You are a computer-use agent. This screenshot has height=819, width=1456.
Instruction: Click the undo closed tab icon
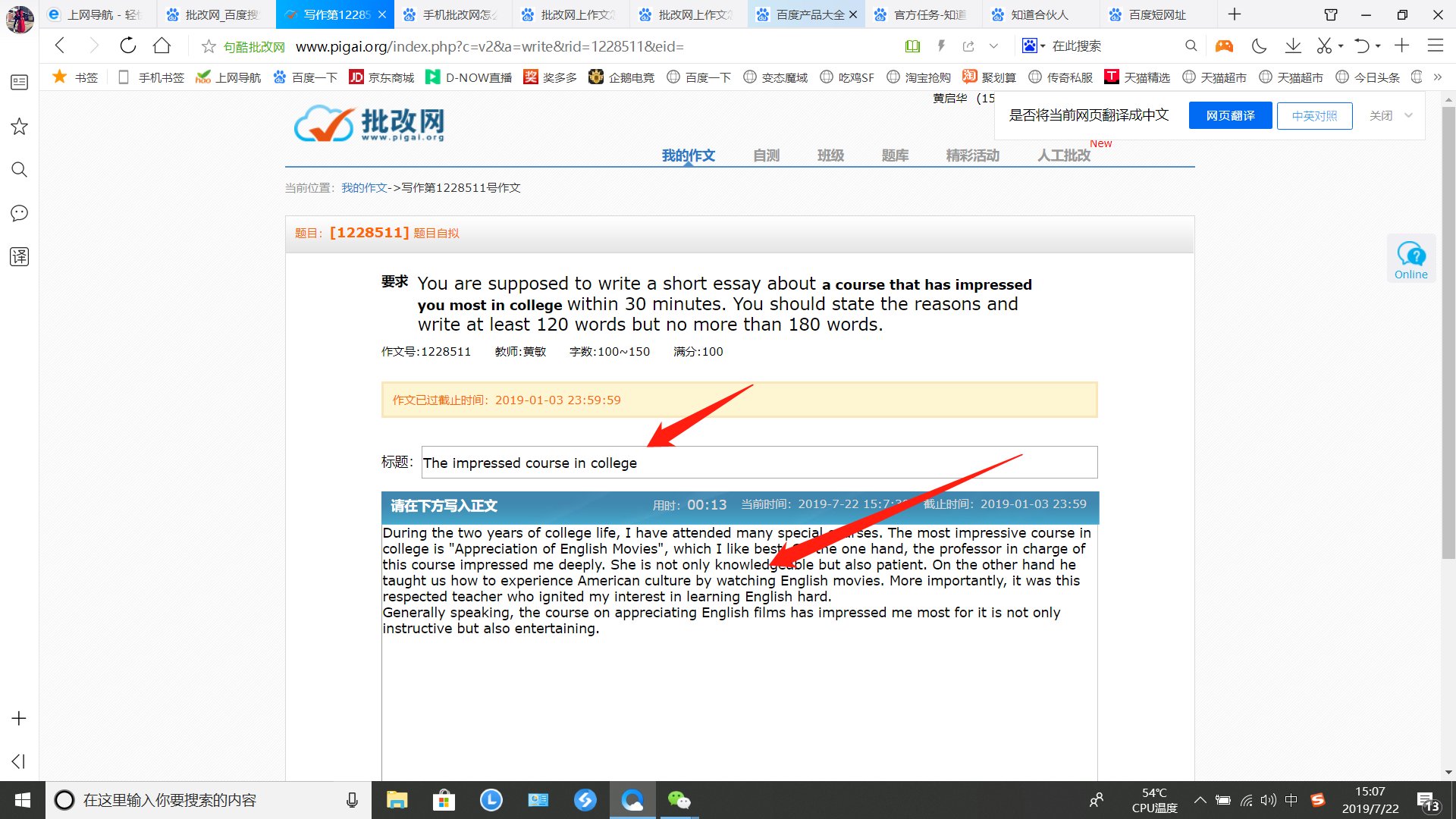click(x=1362, y=46)
